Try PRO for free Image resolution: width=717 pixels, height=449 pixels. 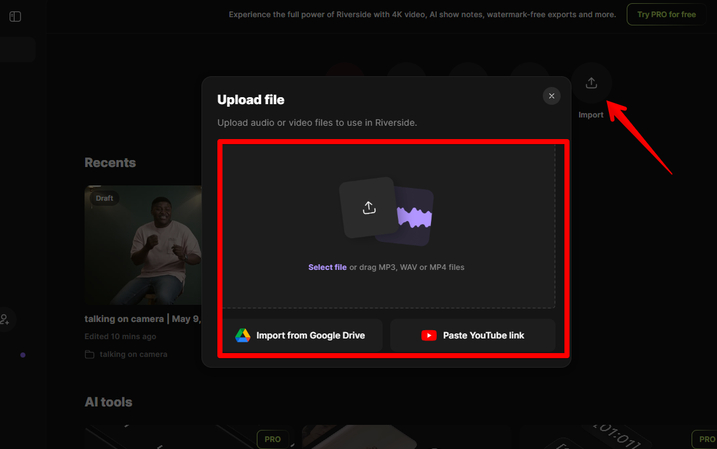click(666, 15)
